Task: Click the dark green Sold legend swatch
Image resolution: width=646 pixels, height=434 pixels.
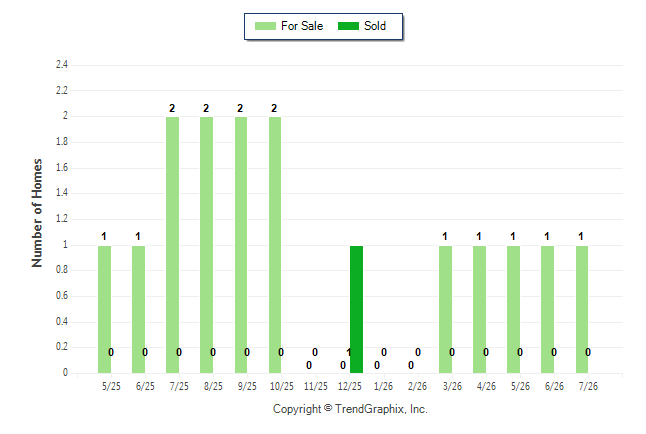Action: (348, 26)
